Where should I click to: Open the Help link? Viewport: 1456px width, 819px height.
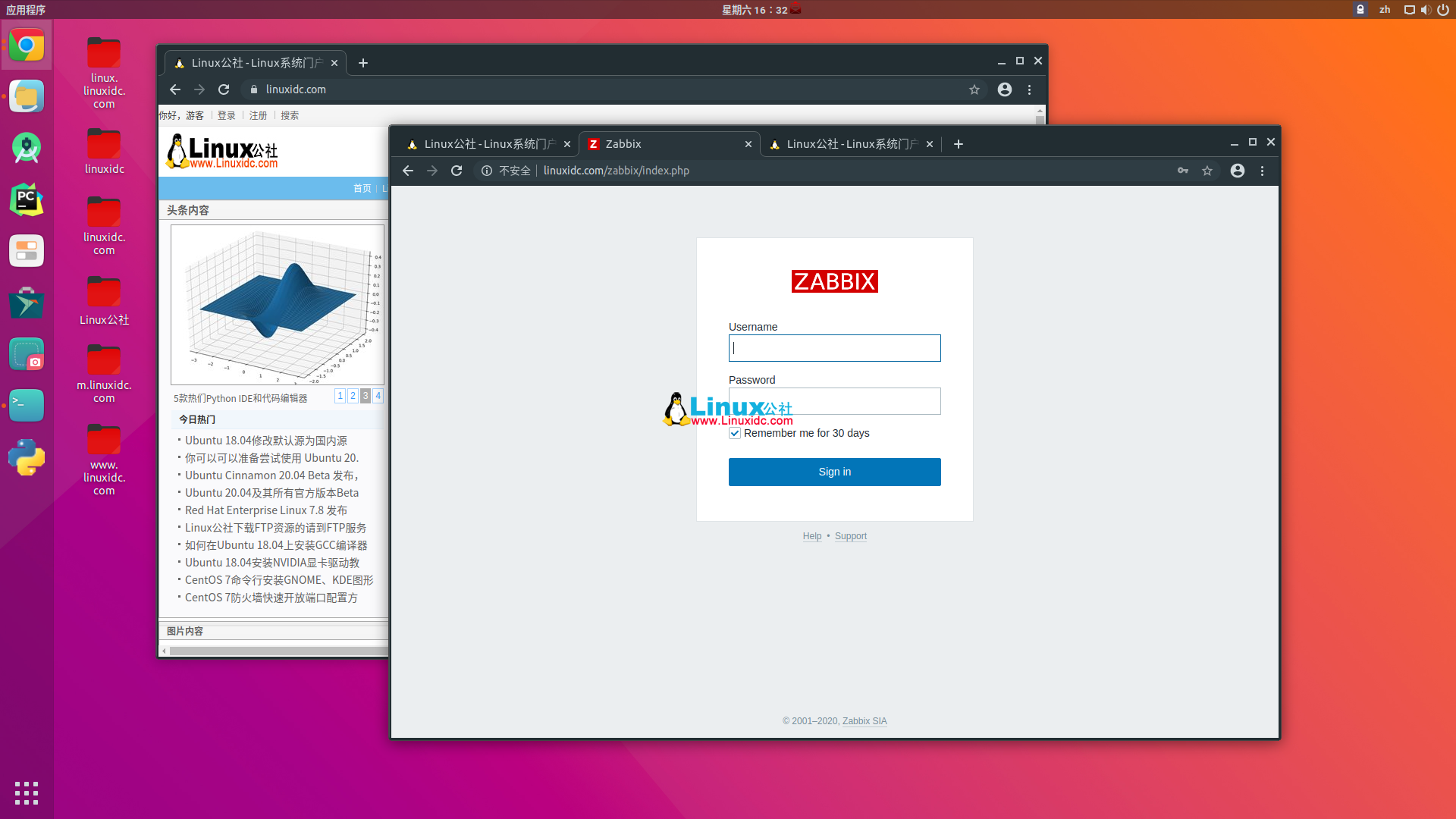pos(812,536)
